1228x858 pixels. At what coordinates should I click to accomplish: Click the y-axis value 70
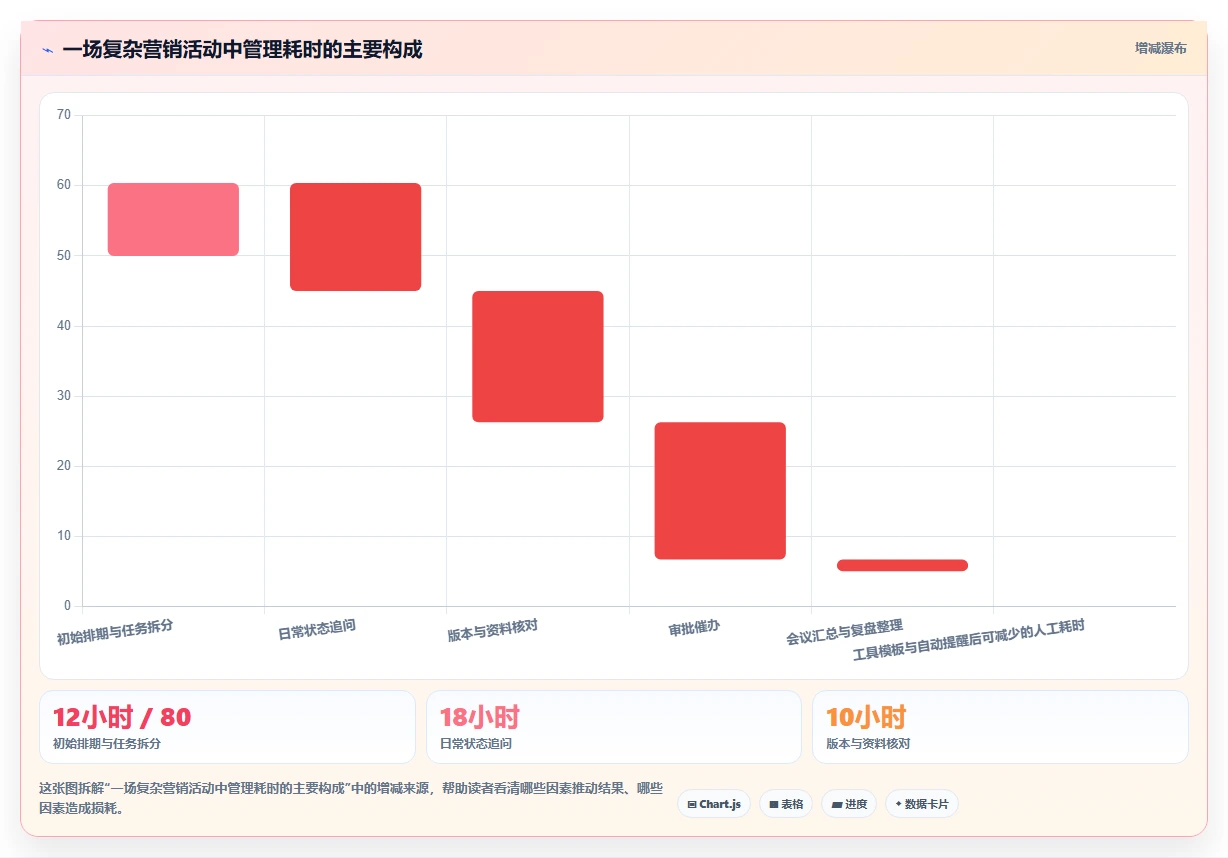64,115
